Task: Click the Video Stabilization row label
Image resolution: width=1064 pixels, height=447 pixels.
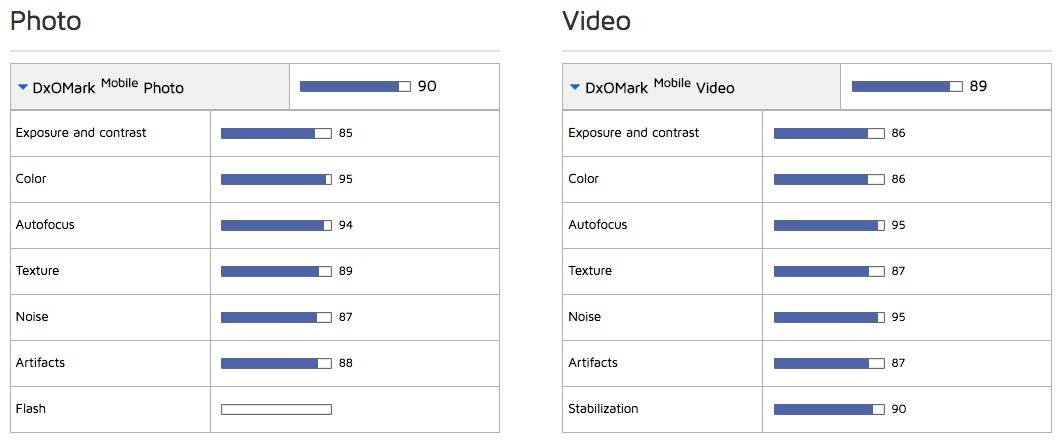Action: pyautogui.click(x=603, y=408)
